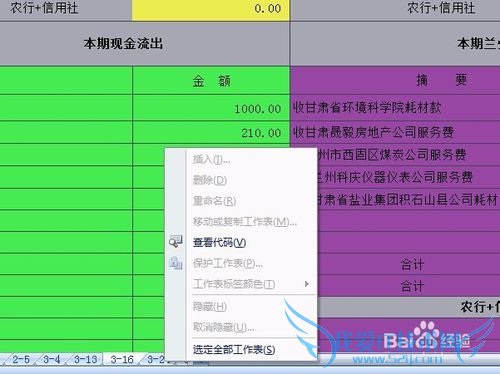Click greyed 重命名(R) menu entry
The width and height of the screenshot is (500, 374).
click(x=251, y=201)
